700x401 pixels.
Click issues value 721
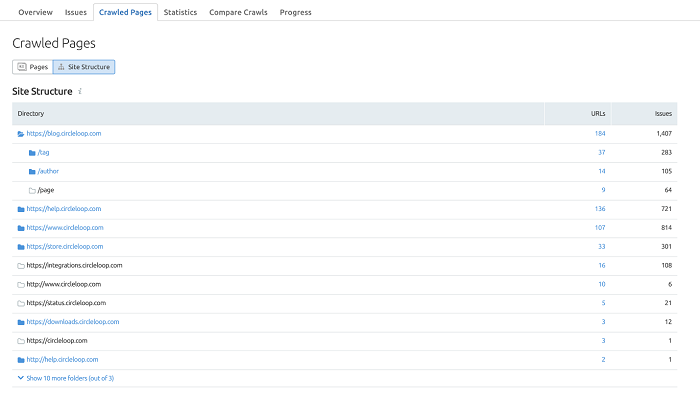(x=667, y=209)
